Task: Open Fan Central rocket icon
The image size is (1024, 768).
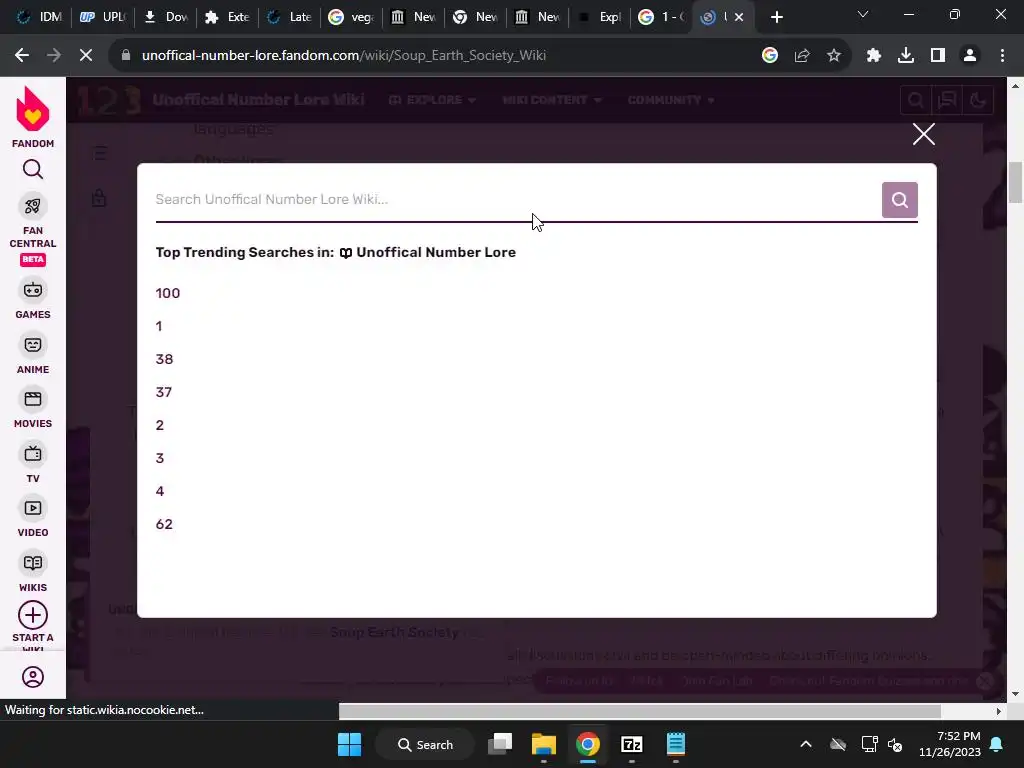Action: coord(33,207)
